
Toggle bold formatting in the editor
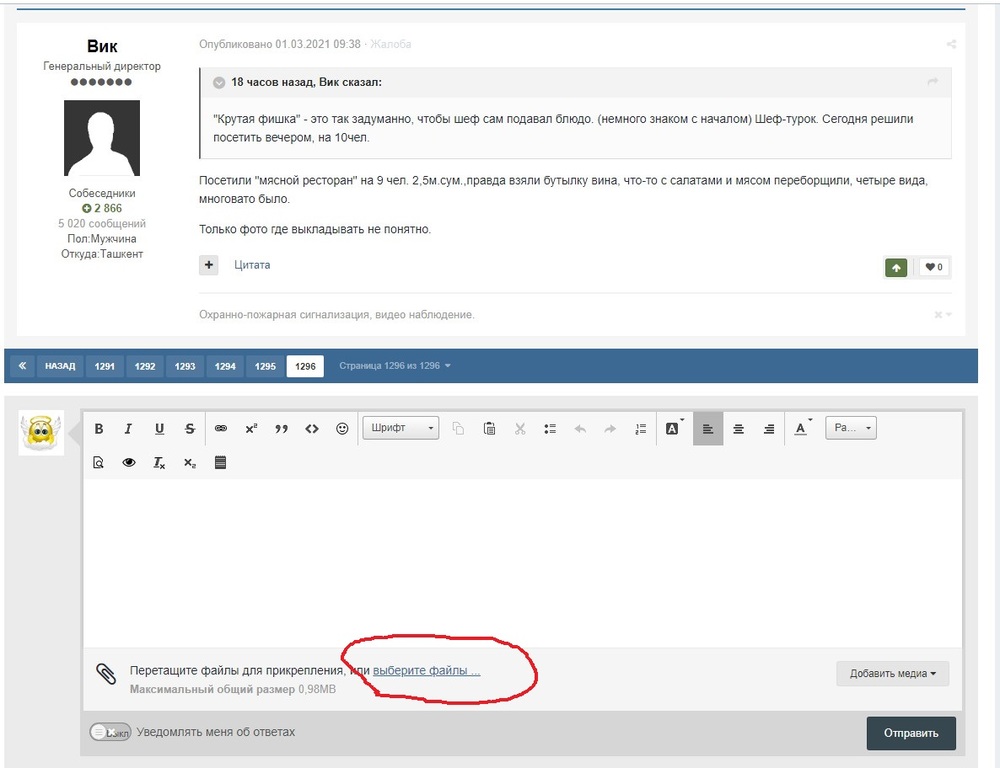point(99,429)
